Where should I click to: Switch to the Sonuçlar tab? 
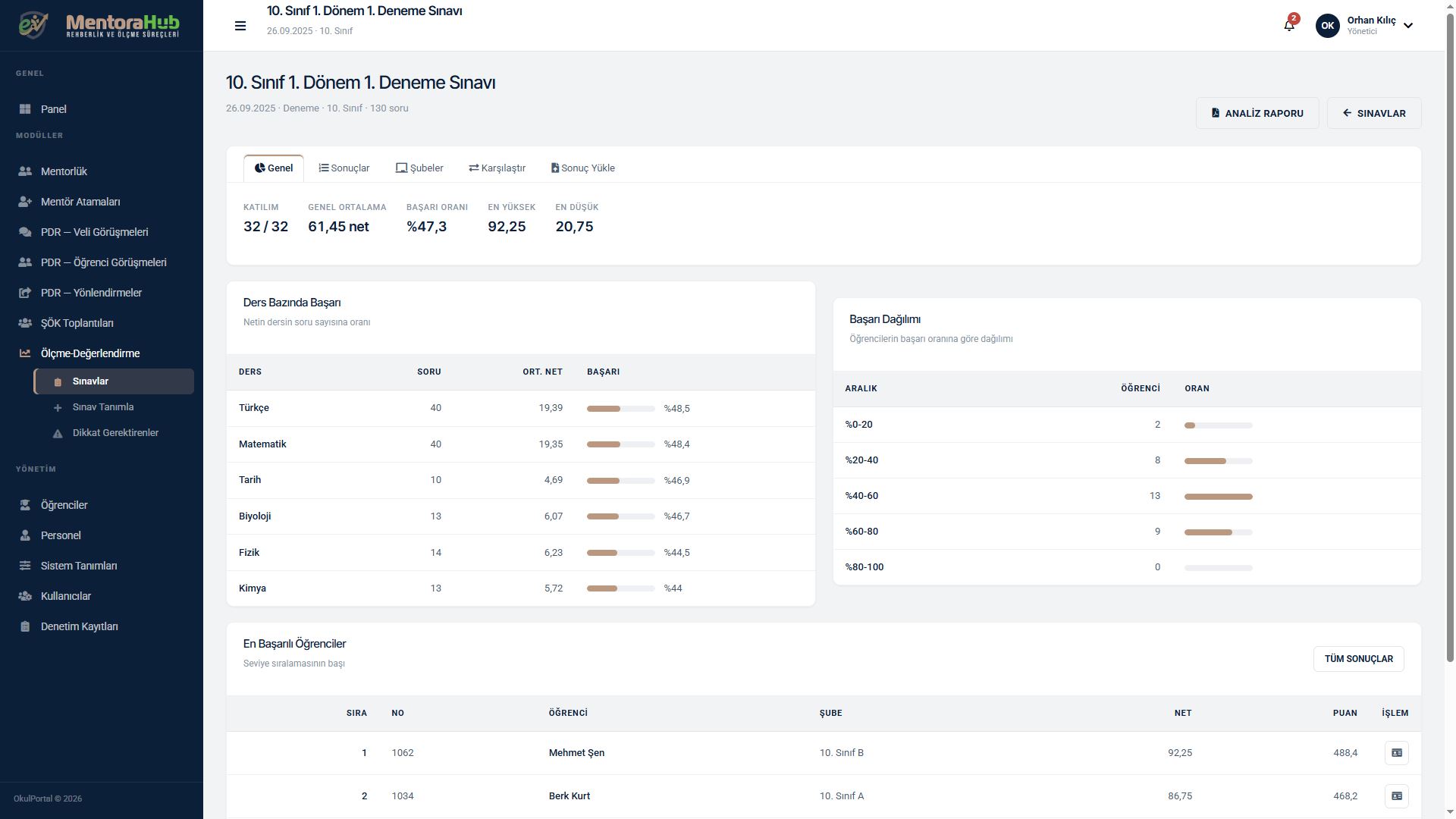click(344, 168)
